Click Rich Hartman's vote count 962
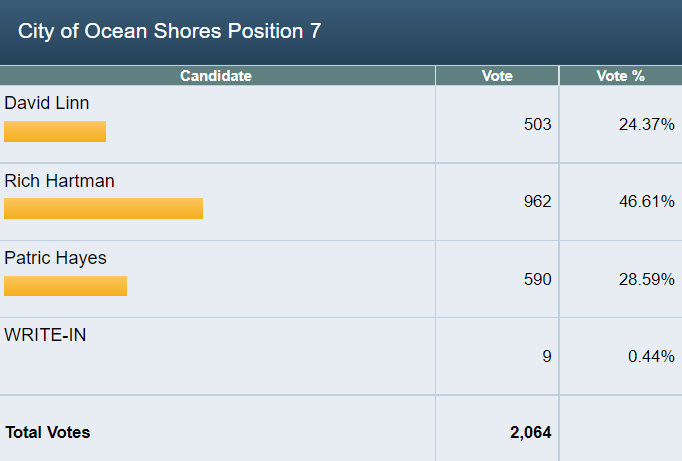 (537, 202)
